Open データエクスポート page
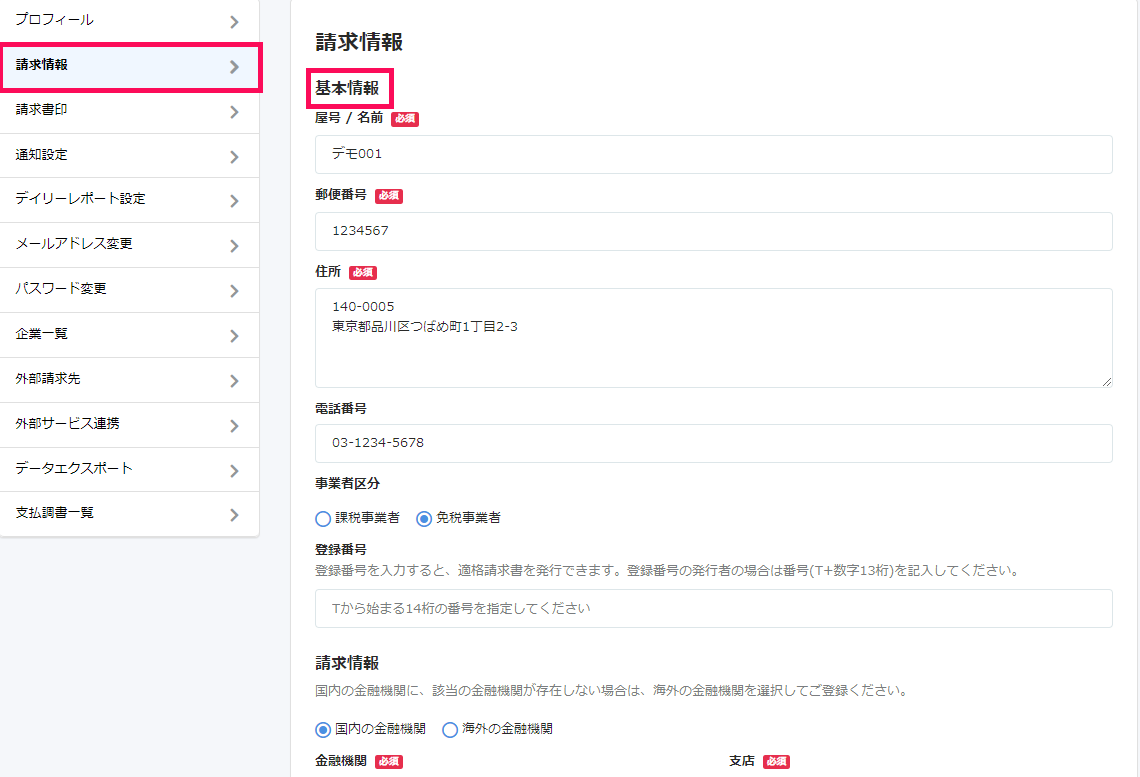 click(x=129, y=470)
